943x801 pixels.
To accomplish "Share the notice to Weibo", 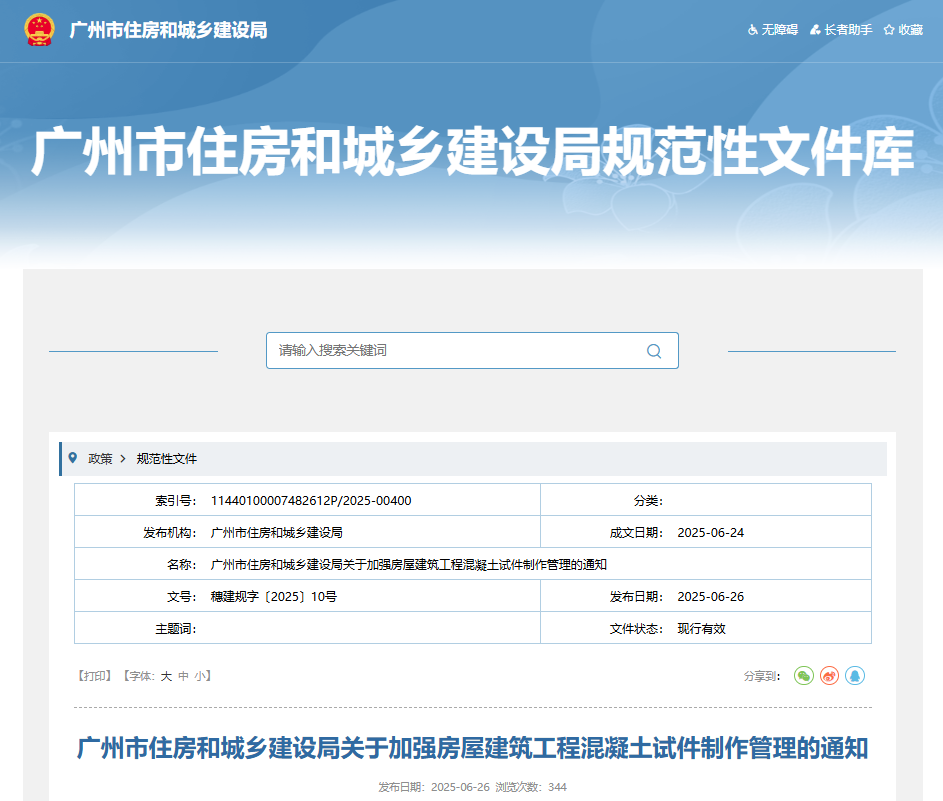I will (829, 676).
